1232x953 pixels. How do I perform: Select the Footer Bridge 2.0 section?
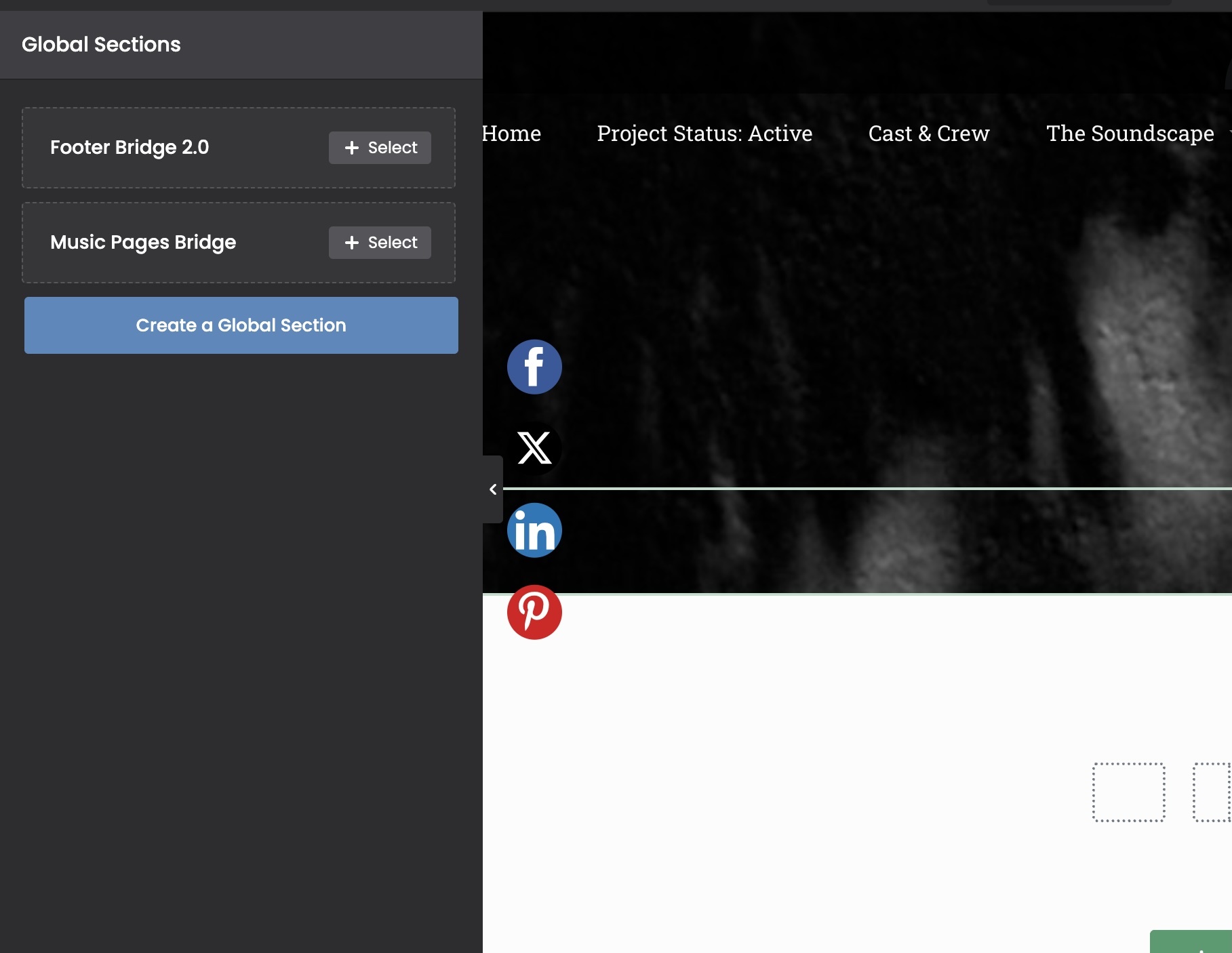pyautogui.click(x=380, y=148)
